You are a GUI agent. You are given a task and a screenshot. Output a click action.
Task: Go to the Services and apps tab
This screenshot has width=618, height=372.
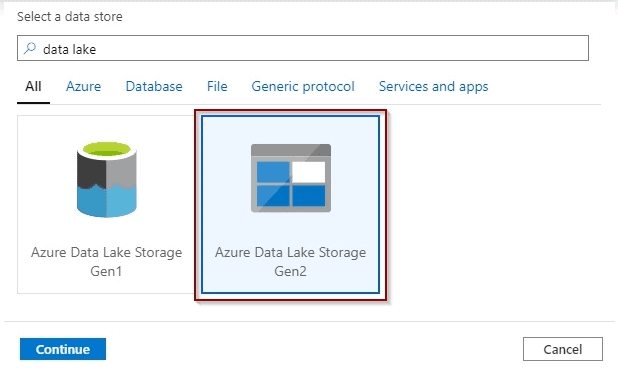click(433, 86)
